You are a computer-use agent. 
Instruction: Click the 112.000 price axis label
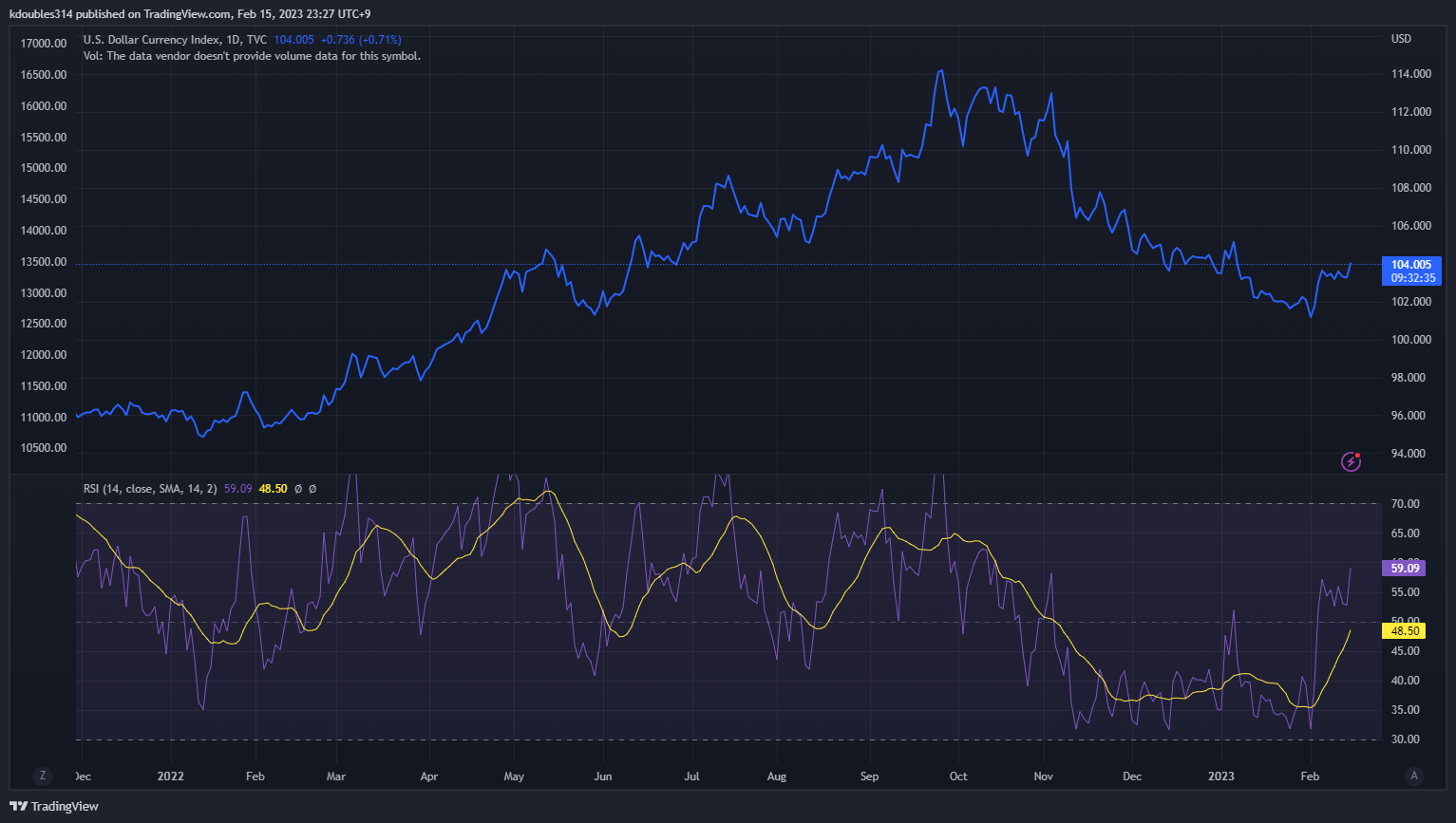[x=1410, y=112]
